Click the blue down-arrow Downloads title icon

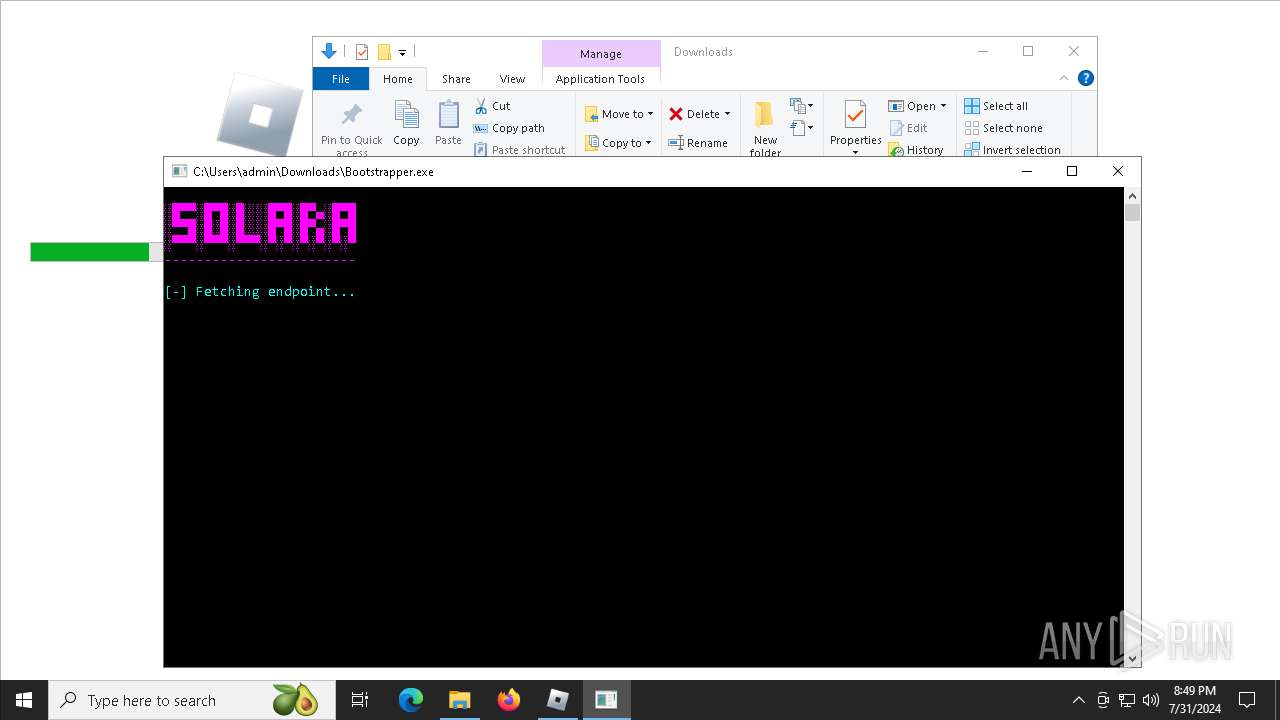[x=329, y=51]
